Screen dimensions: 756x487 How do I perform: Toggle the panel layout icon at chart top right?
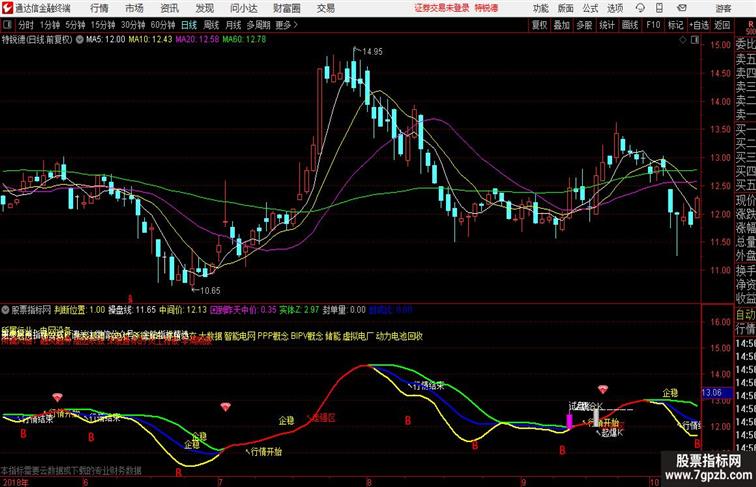point(694,40)
